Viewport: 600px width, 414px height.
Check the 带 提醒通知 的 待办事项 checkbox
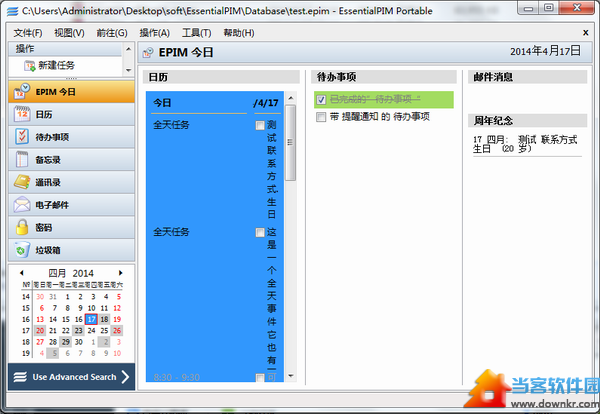click(321, 117)
